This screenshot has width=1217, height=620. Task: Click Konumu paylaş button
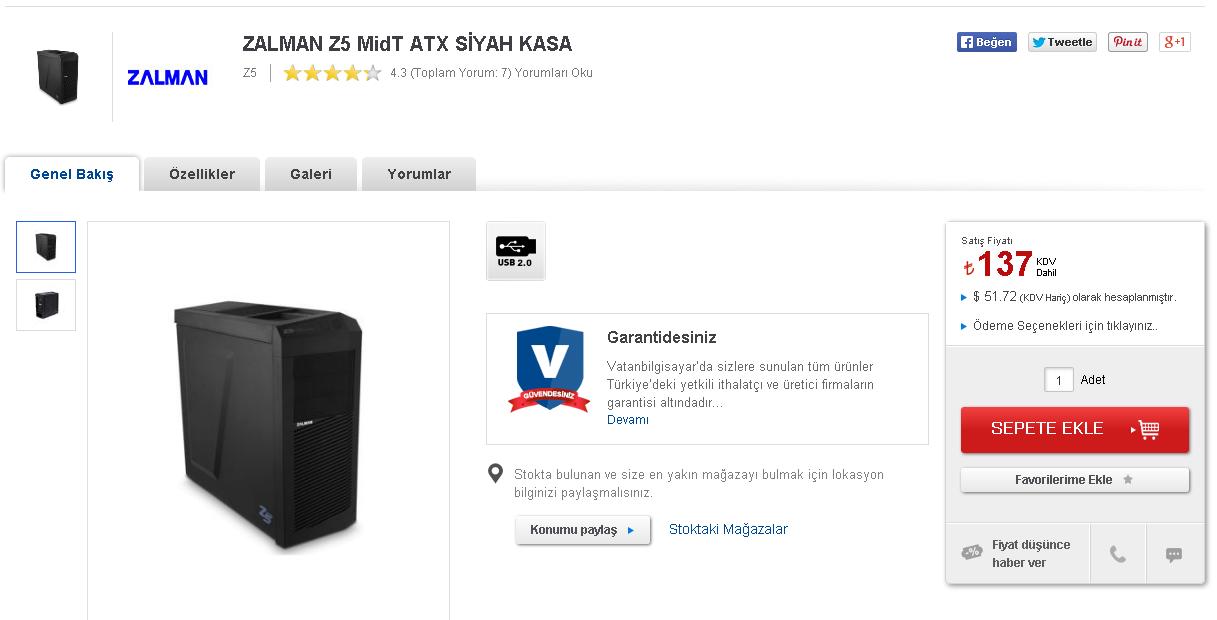click(x=583, y=530)
